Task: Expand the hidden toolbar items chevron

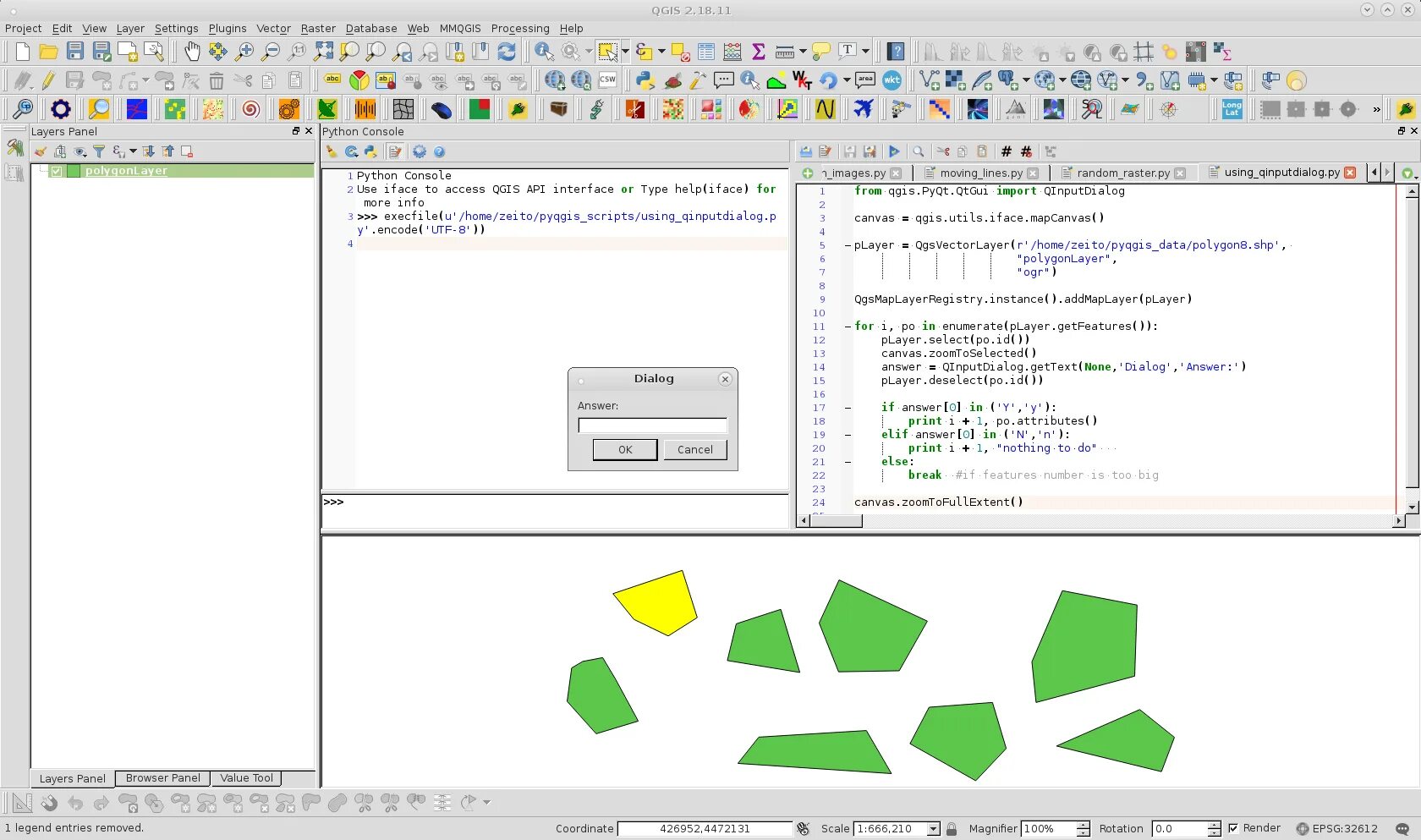Action: [x=1376, y=109]
